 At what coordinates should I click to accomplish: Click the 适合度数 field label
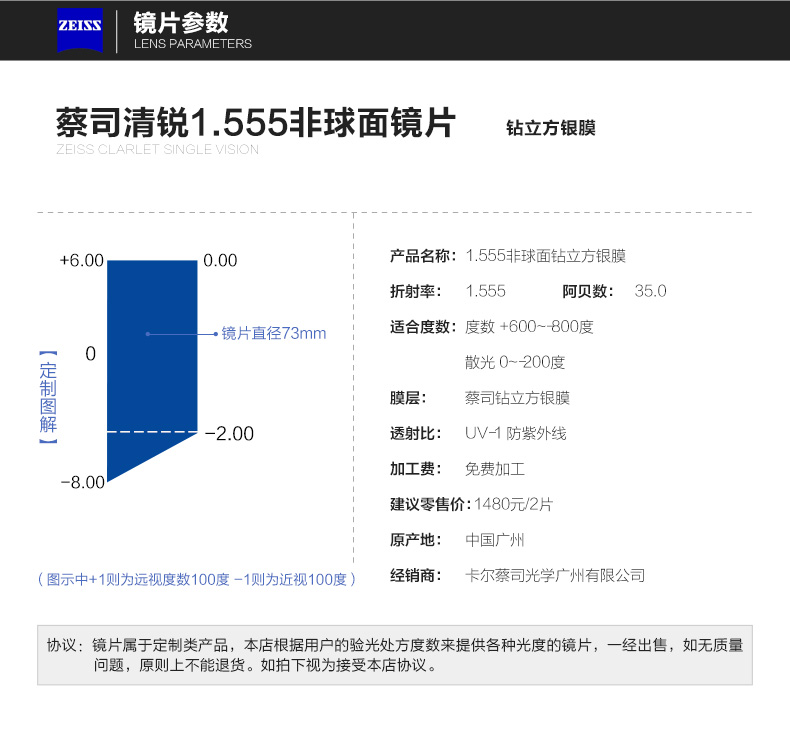(x=423, y=326)
